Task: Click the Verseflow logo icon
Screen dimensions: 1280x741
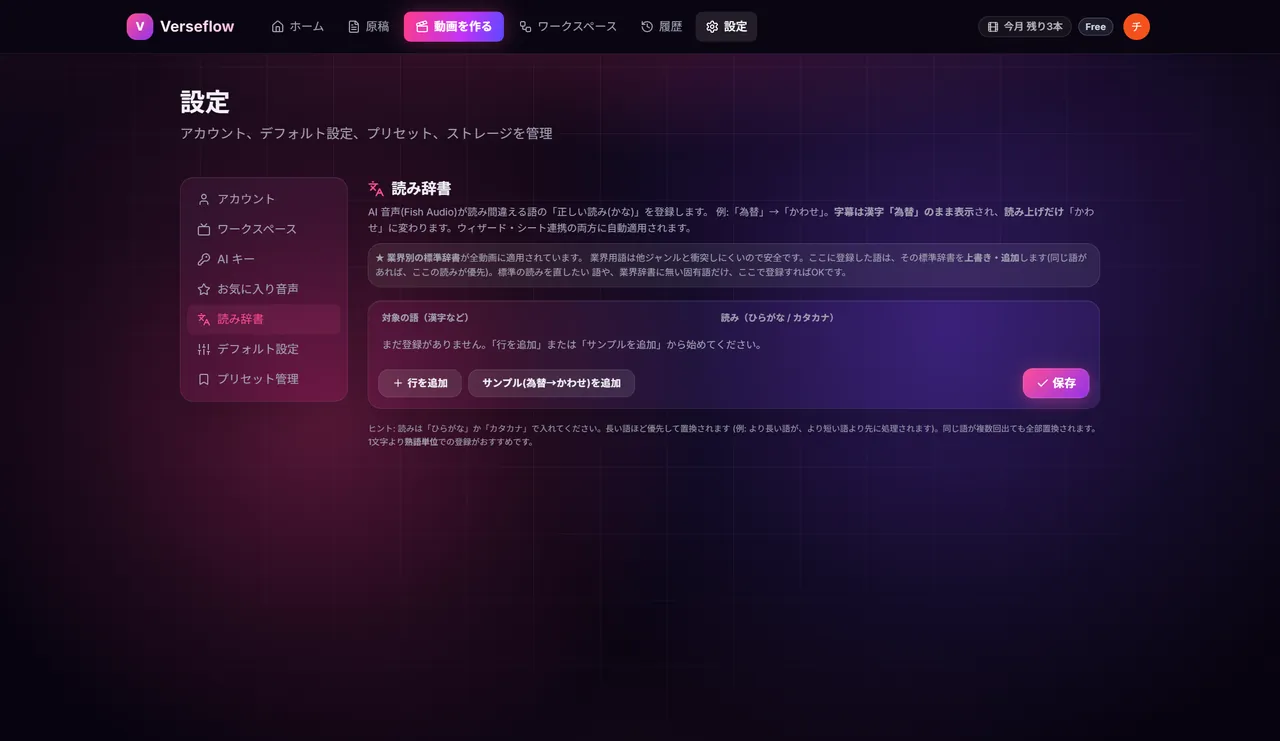Action: point(140,27)
